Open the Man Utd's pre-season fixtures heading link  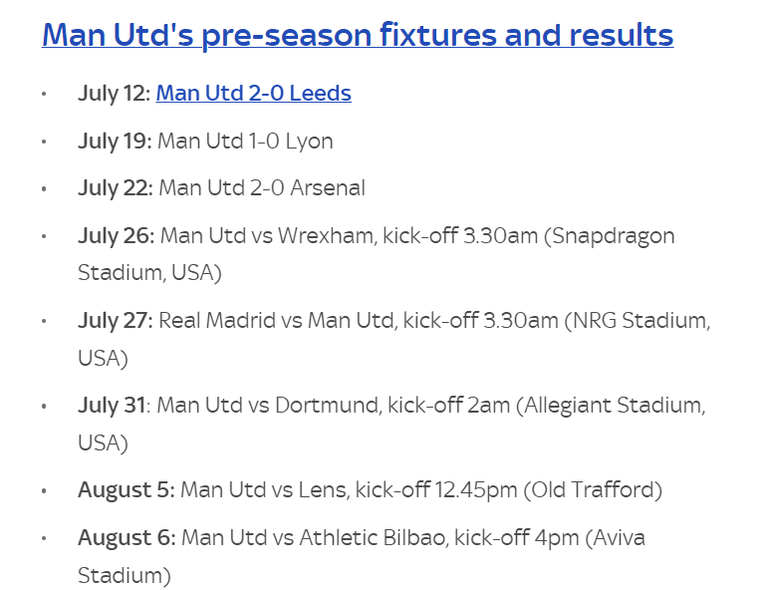[357, 35]
